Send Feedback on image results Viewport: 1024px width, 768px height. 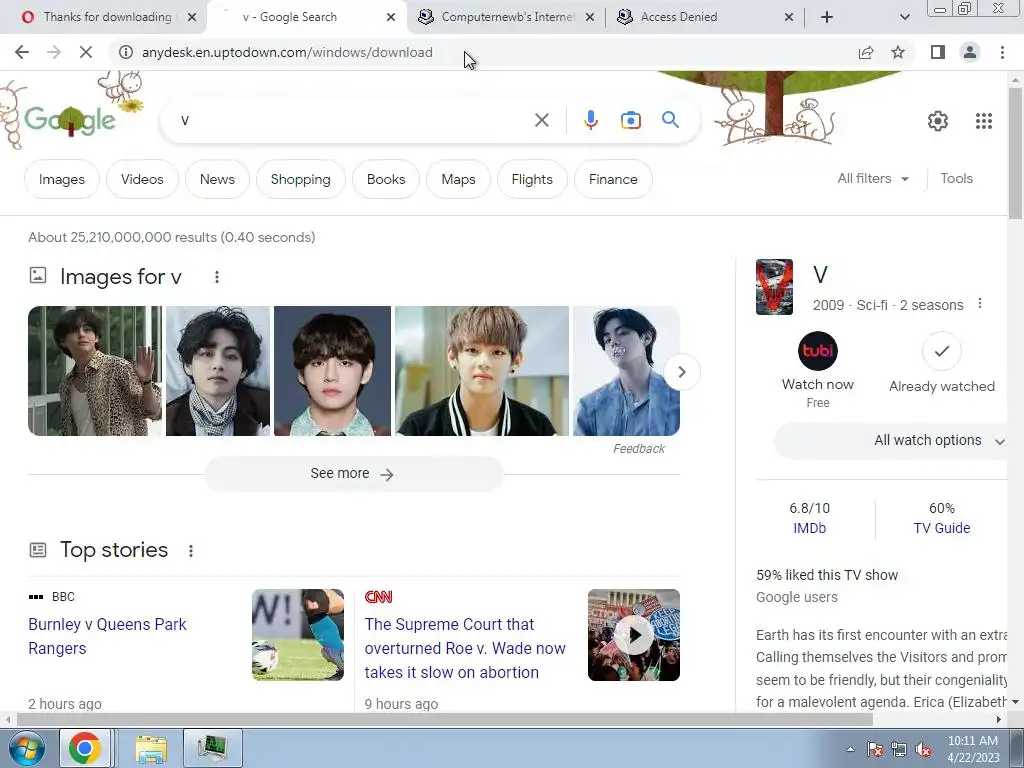click(x=639, y=449)
